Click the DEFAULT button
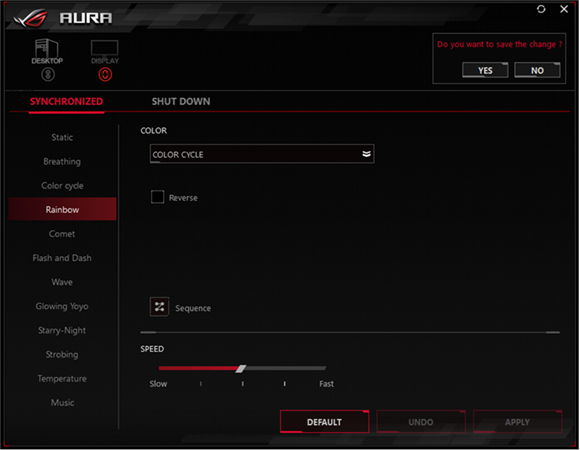The height and width of the screenshot is (450, 580). [x=324, y=422]
